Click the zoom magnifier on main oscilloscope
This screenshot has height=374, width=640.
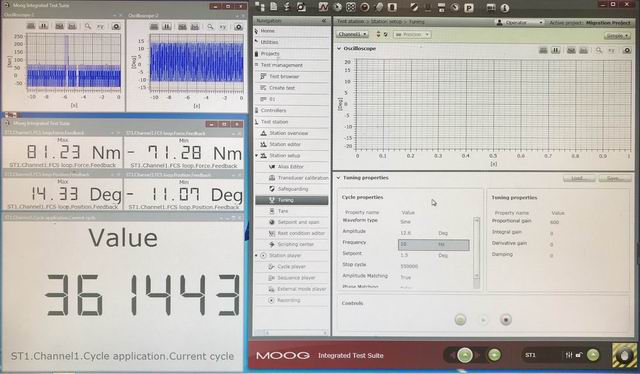pyautogui.click(x=599, y=50)
